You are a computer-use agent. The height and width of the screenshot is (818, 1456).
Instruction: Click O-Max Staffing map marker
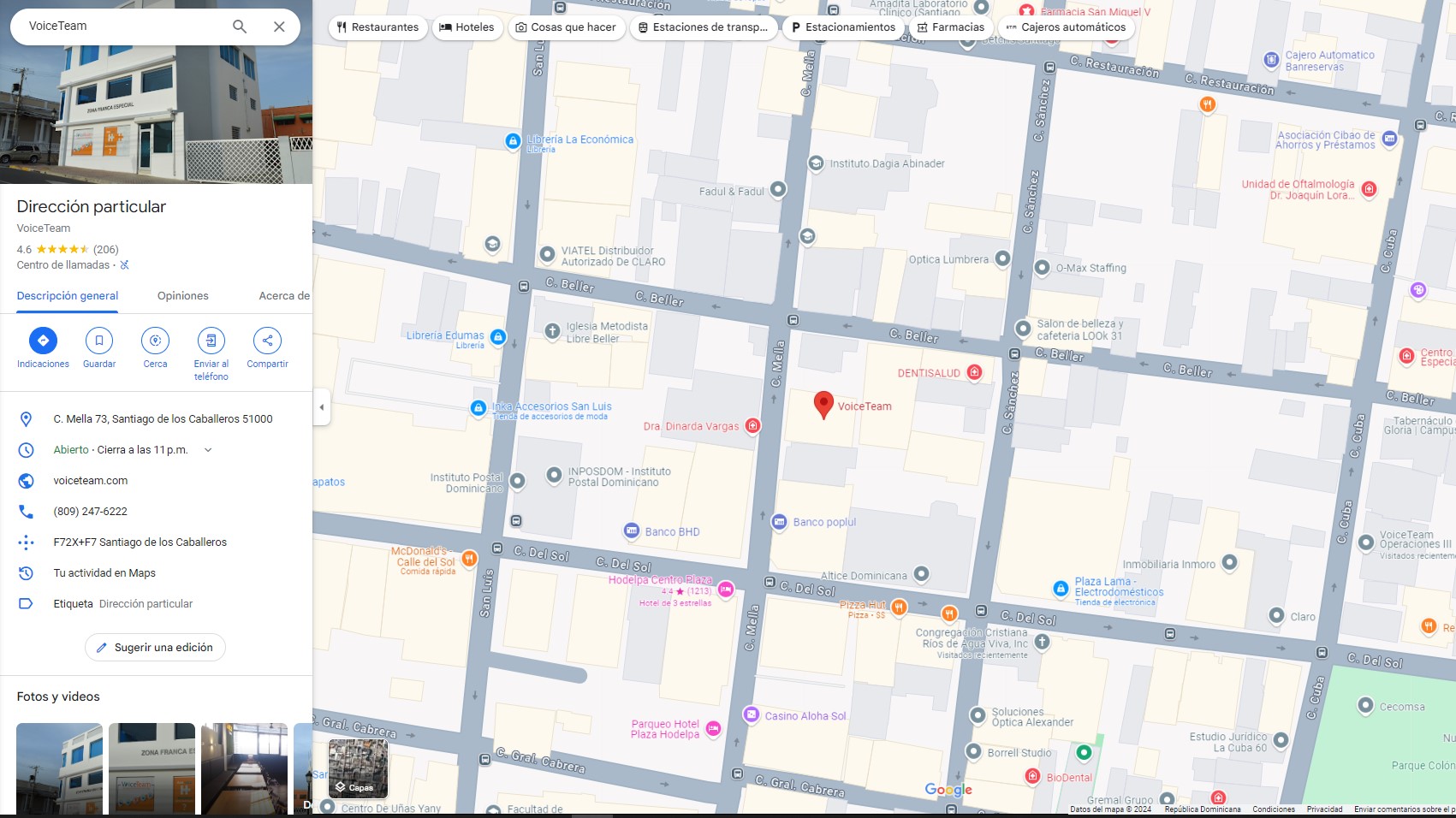pos(1042,268)
